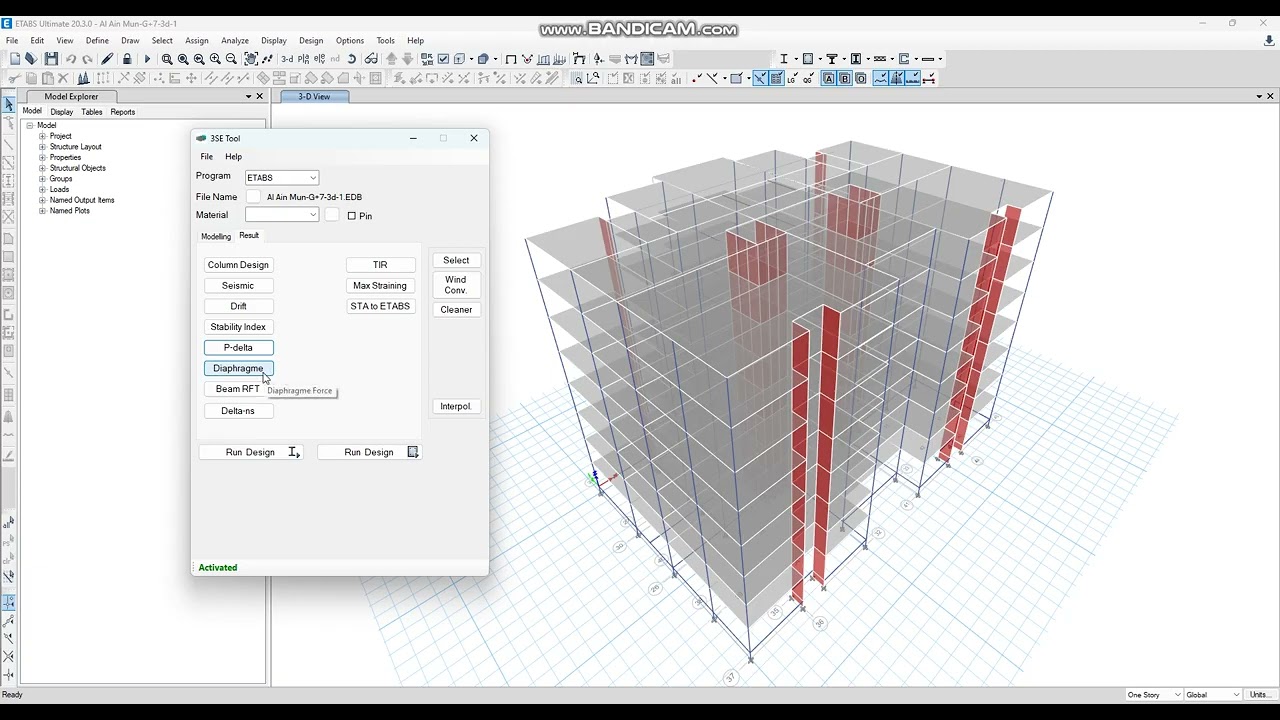Click the Rotate 3D View icon

(x=351, y=59)
